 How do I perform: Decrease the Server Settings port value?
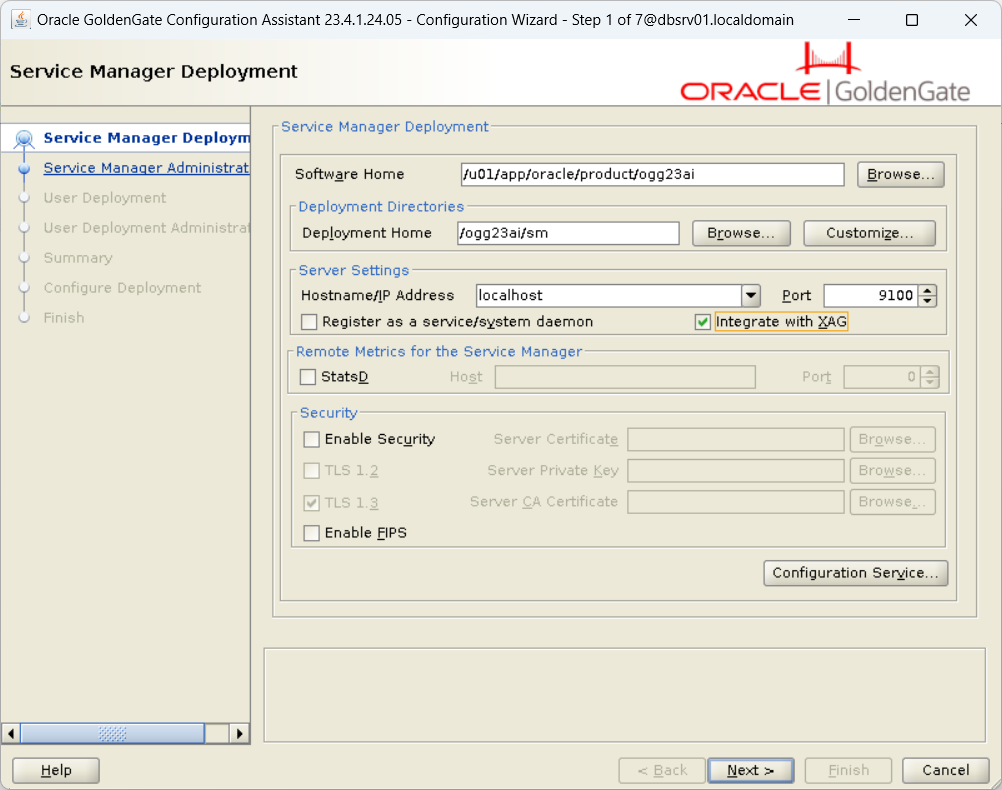[x=928, y=300]
